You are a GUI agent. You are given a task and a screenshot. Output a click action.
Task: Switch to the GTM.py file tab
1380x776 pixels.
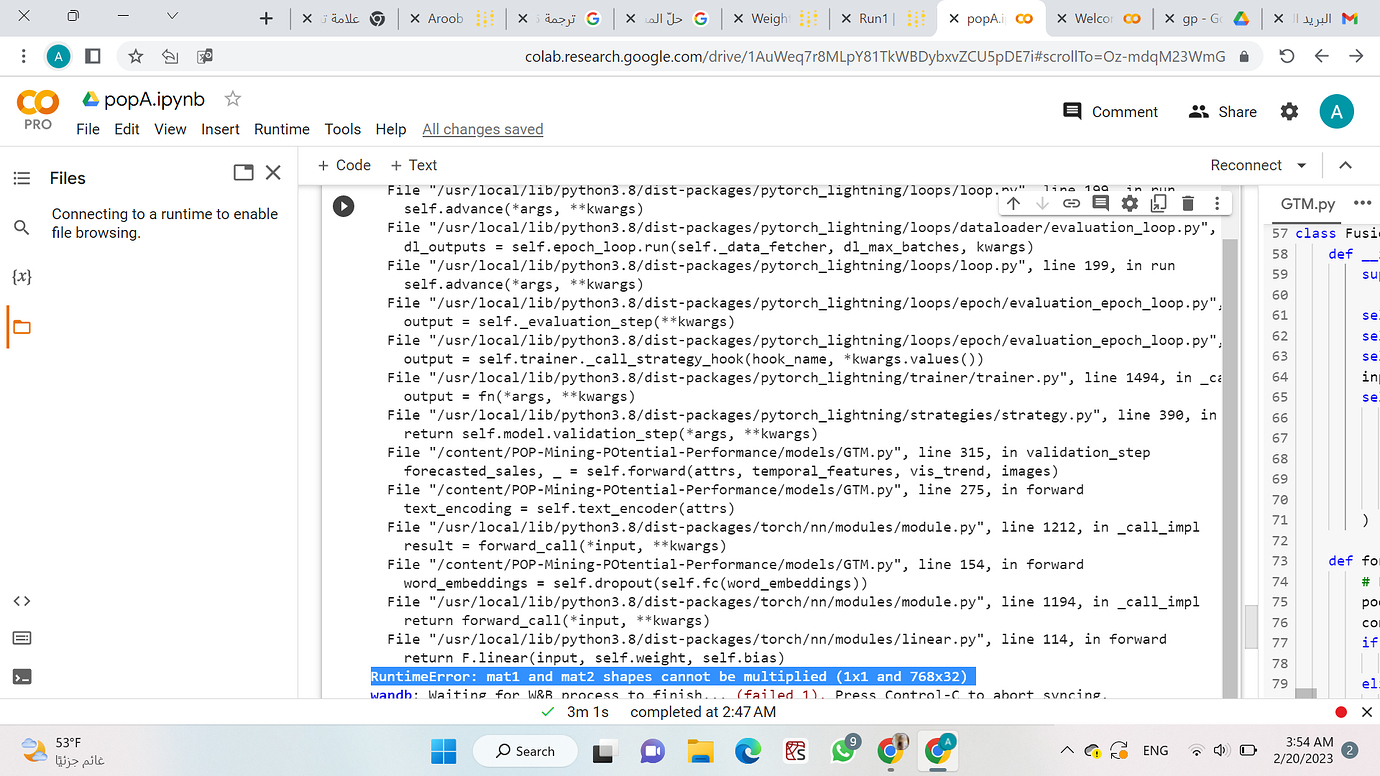pyautogui.click(x=1307, y=203)
